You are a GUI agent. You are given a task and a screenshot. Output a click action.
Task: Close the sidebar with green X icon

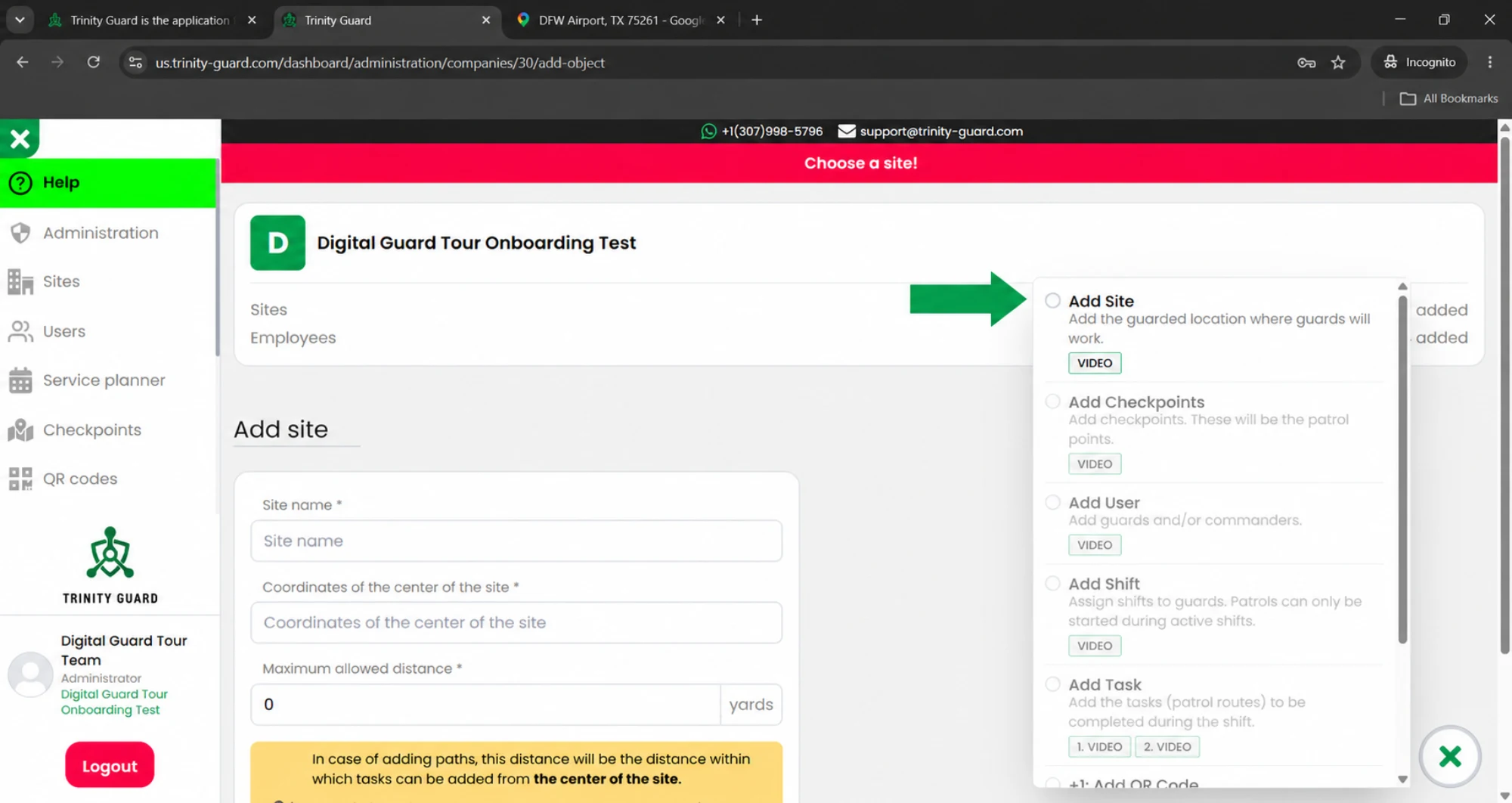pyautogui.click(x=20, y=138)
